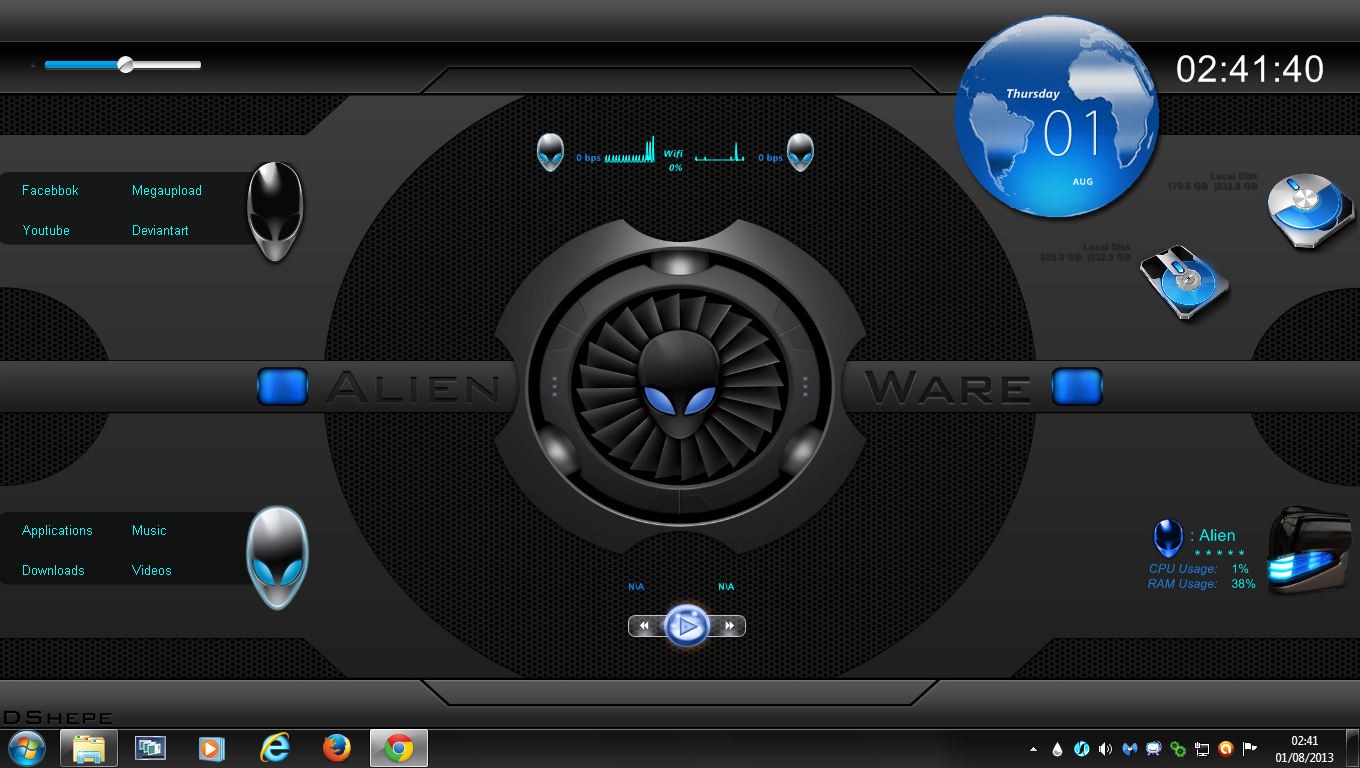Image resolution: width=1360 pixels, height=768 pixels.
Task: Click the CPU Usage 1% readout
Action: (x=1199, y=569)
